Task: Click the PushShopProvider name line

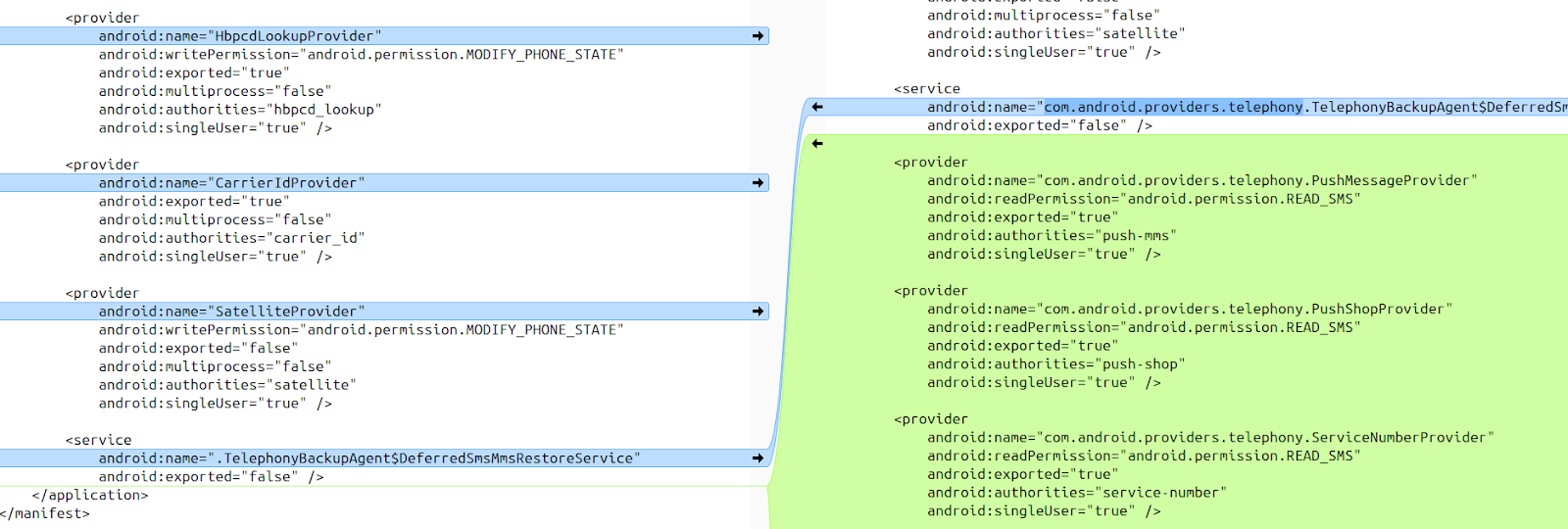Action: (x=1190, y=309)
